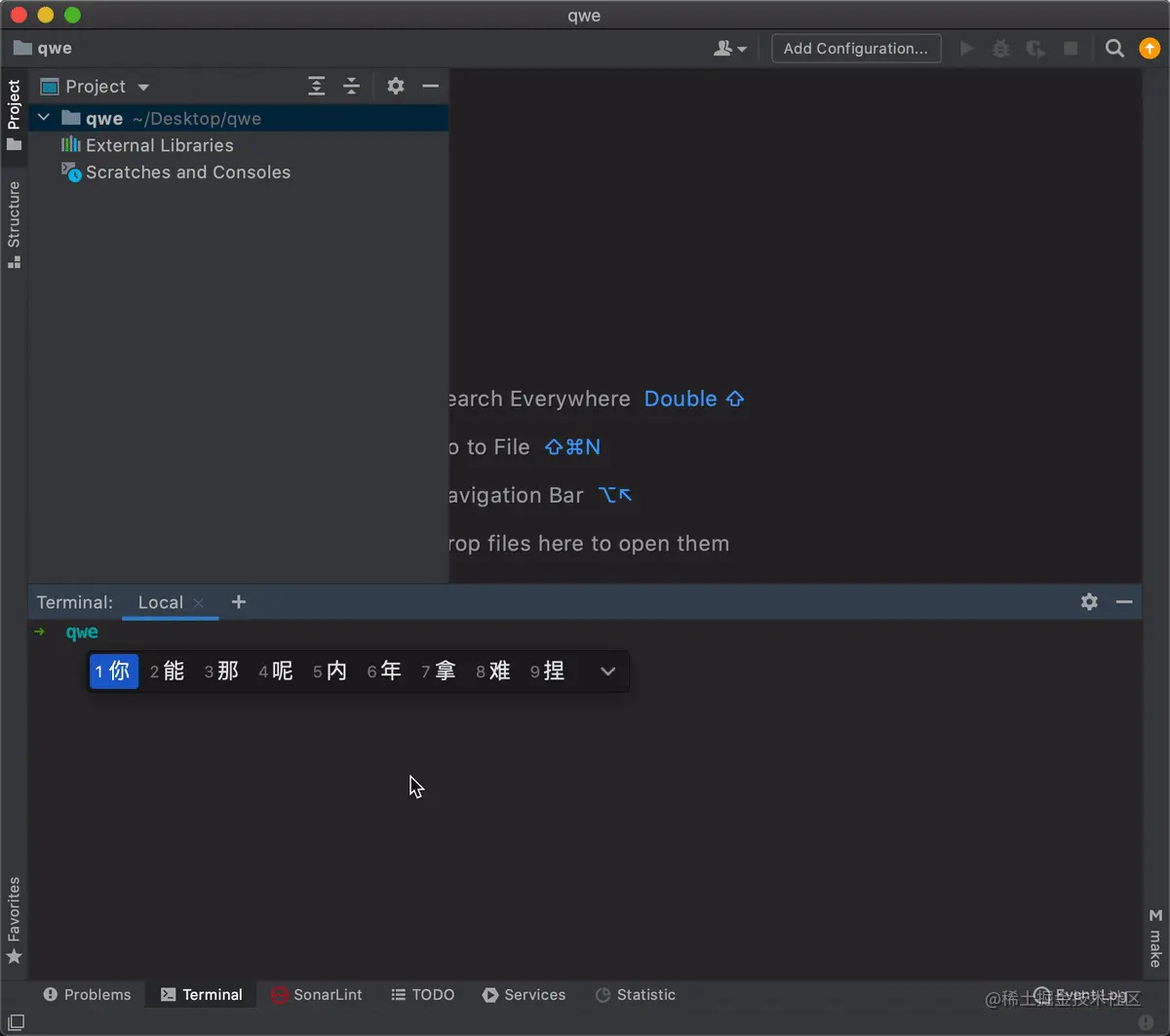Click the Double shift shortcut hint
1170x1036 pixels.
point(694,399)
